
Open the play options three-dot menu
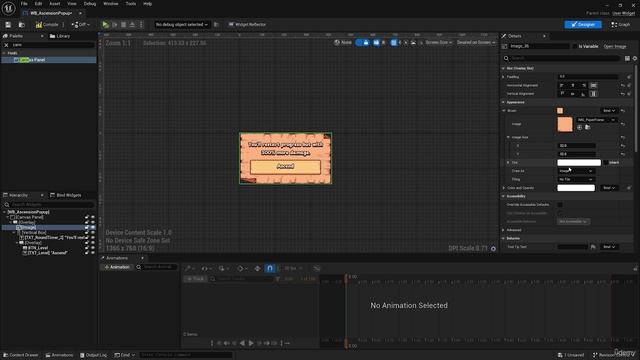(141, 25)
